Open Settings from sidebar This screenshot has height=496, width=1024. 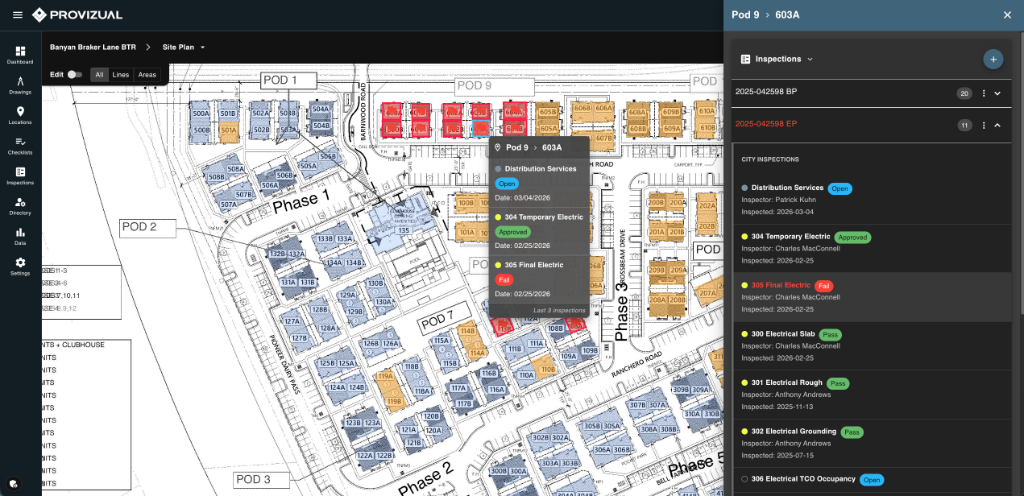pos(20,266)
